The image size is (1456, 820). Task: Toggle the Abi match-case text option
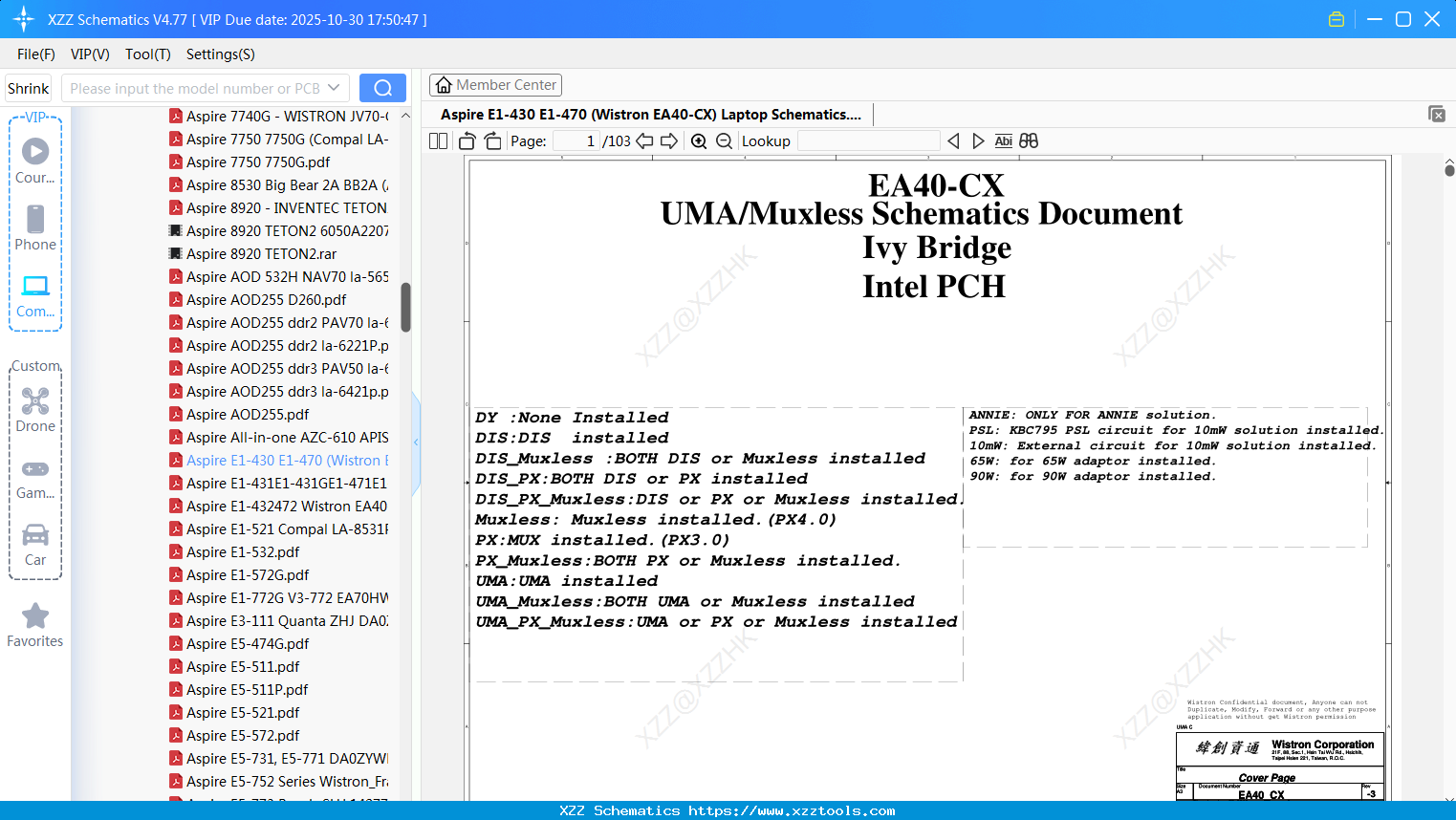click(1003, 141)
